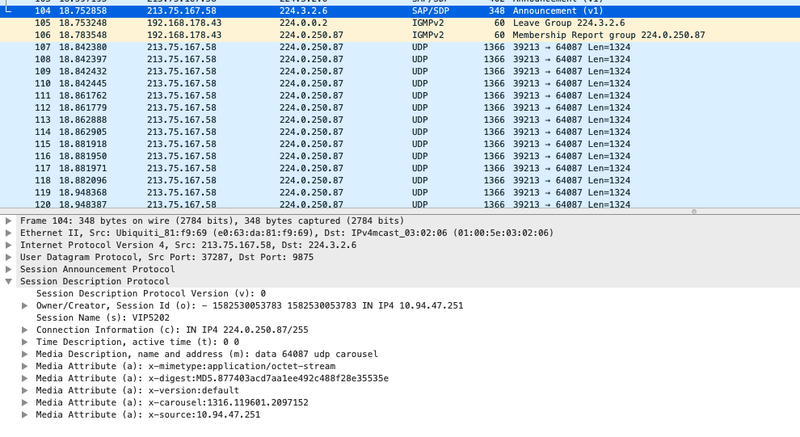
Task: Select packet 104 SAP/SDP Announcement row
Action: coord(400,11)
